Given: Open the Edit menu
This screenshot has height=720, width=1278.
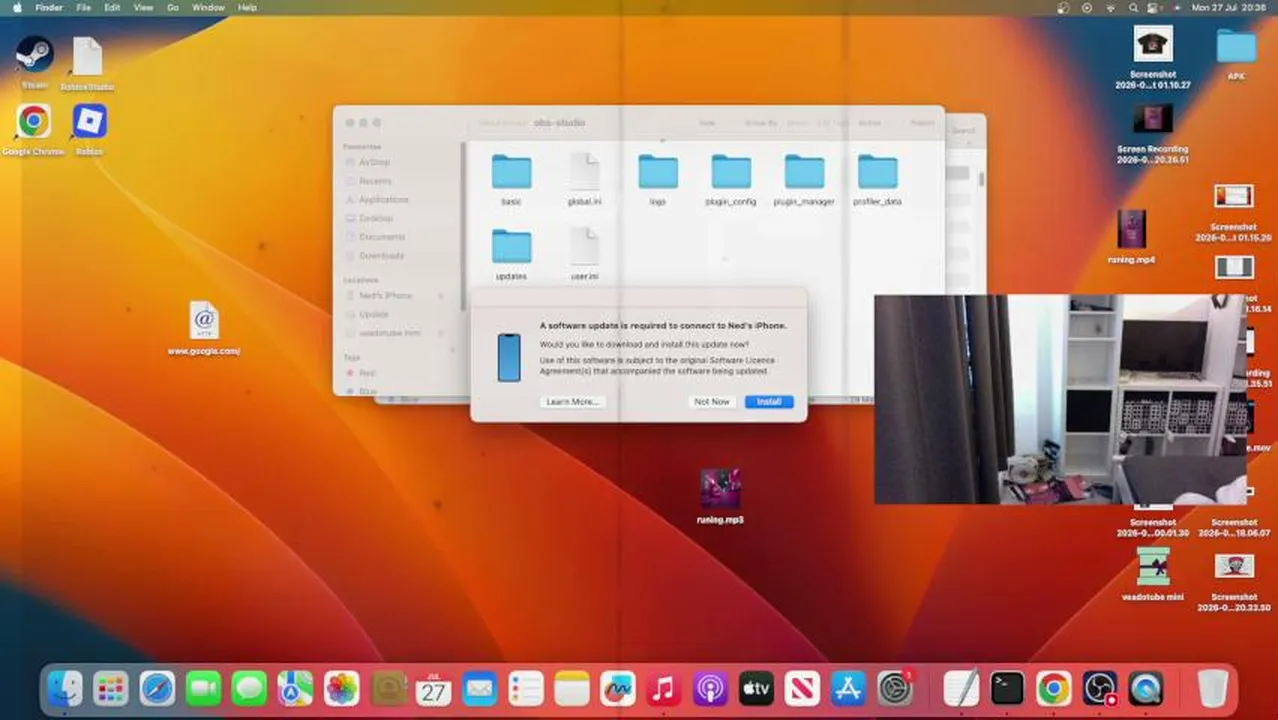Looking at the screenshot, I should [x=112, y=7].
